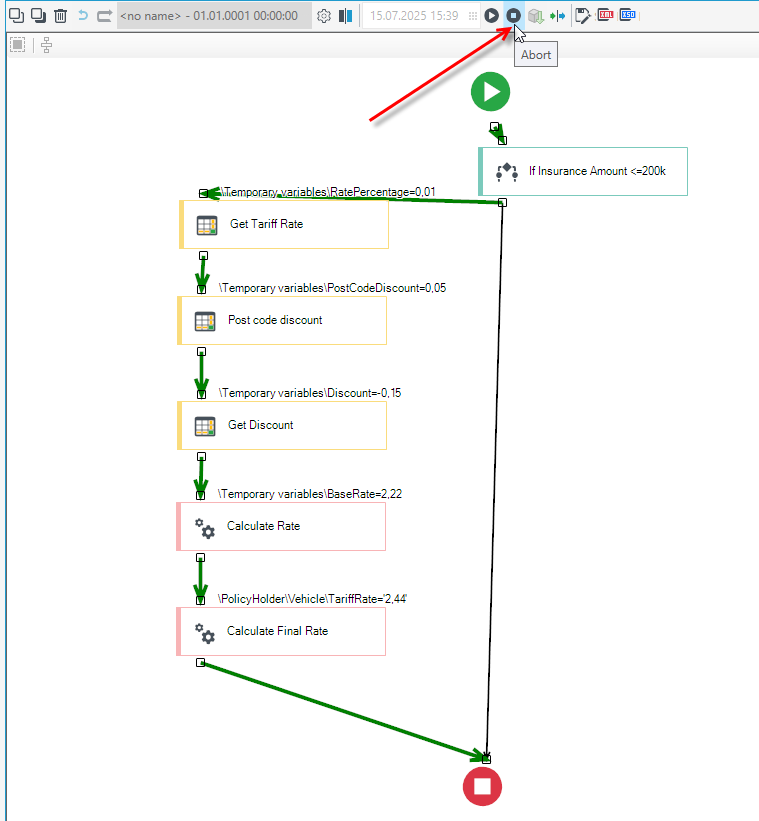Click the red XML icon

(x=606, y=15)
